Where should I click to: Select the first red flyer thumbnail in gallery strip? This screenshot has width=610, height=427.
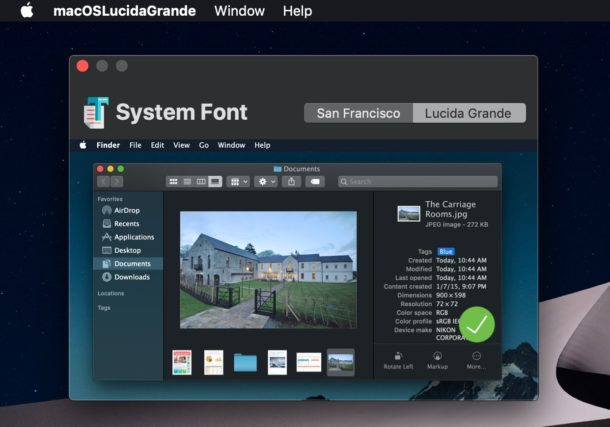182,362
